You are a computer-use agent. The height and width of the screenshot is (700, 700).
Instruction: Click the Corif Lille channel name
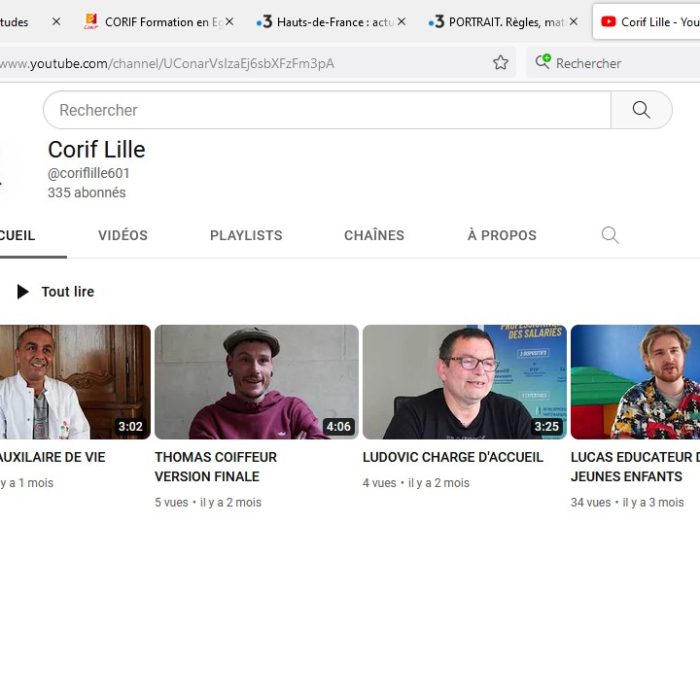point(96,150)
